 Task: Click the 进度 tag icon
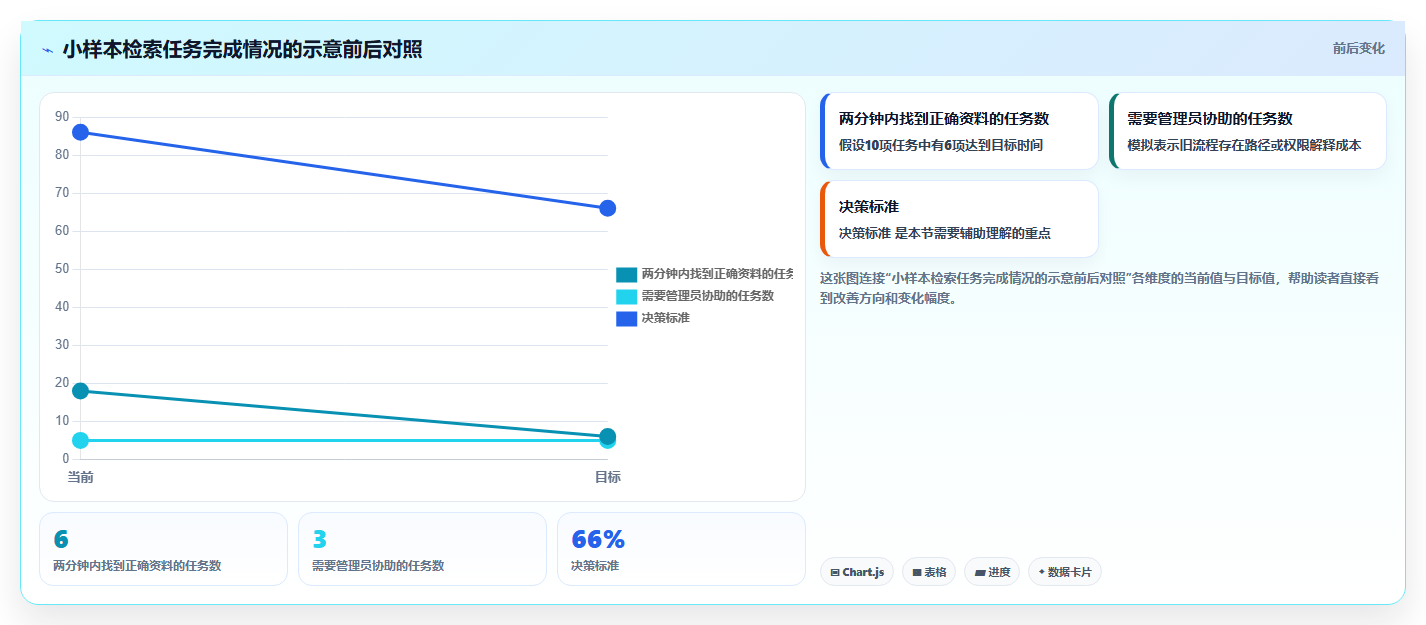[x=979, y=573]
